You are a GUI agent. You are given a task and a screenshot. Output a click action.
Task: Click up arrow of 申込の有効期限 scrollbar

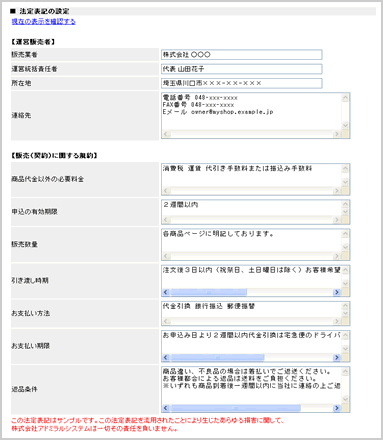point(345,204)
